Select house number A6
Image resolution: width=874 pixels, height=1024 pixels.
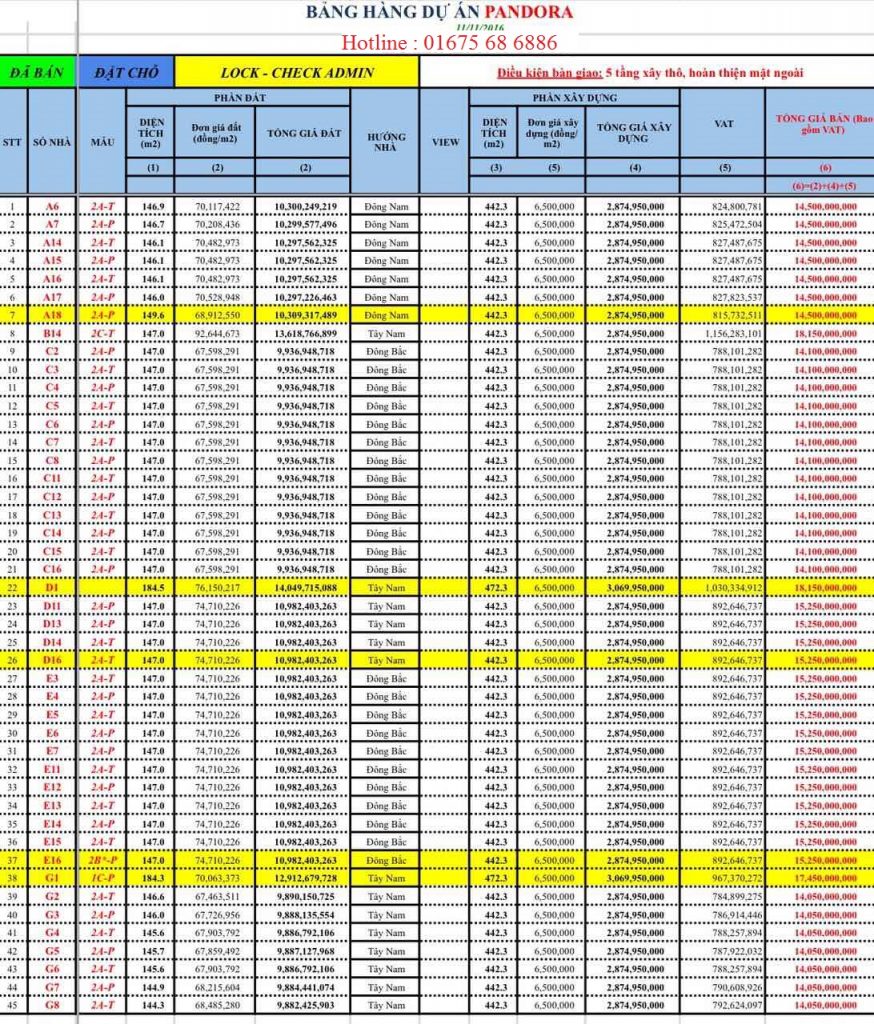(52, 206)
